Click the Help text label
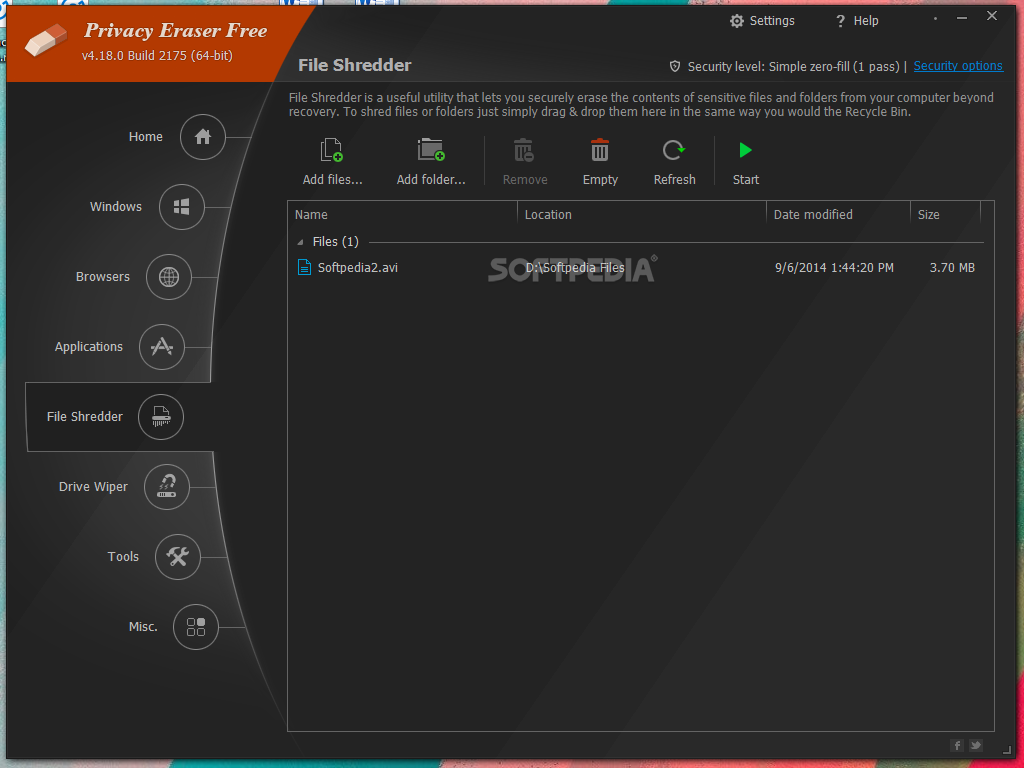 click(x=866, y=21)
